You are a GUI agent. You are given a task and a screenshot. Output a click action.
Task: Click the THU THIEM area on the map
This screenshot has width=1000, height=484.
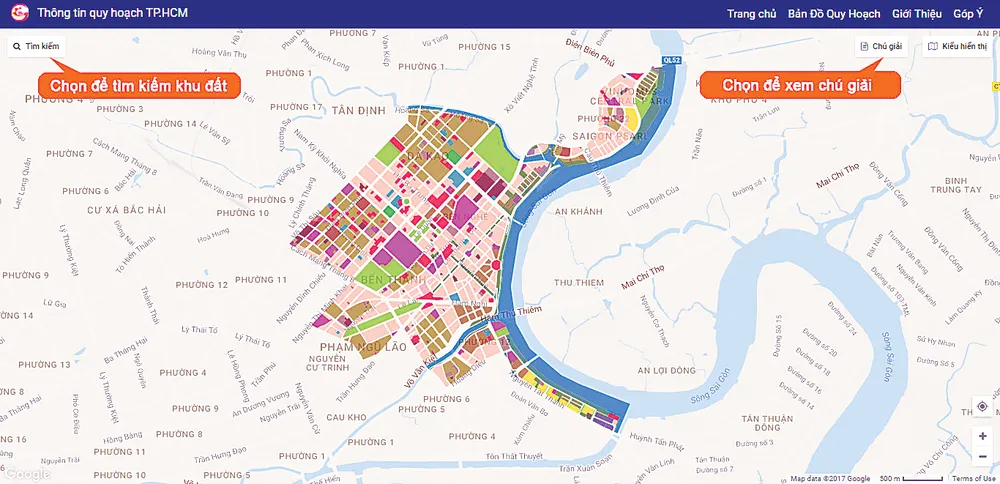[578, 282]
